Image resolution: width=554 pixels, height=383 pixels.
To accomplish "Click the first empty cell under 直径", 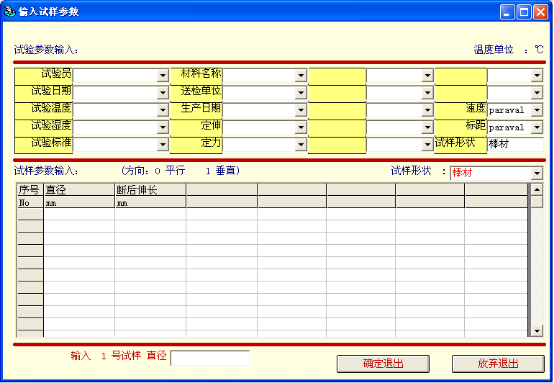I will 79,214.
